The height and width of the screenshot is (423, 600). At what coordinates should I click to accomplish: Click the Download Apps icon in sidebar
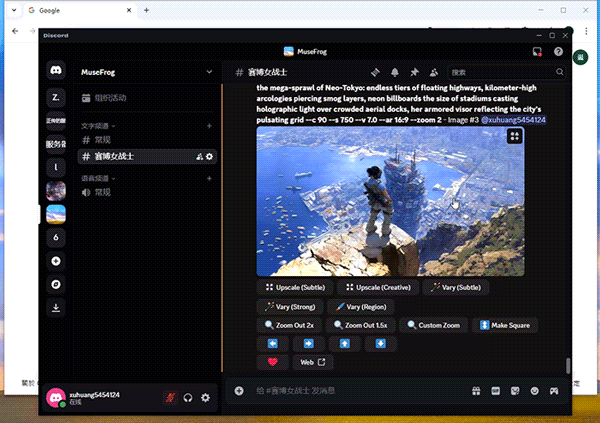56,308
